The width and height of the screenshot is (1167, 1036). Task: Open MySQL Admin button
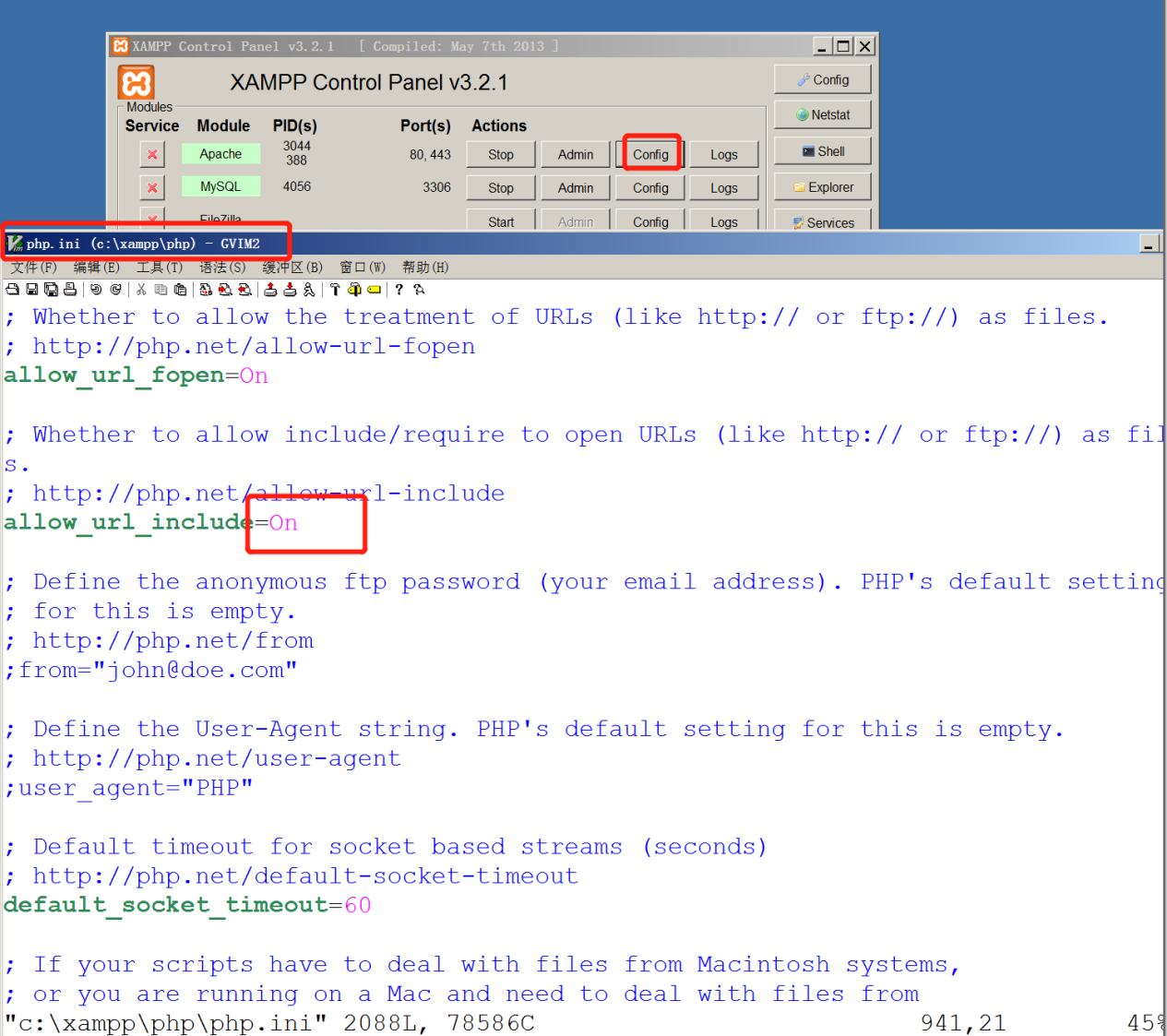576,187
